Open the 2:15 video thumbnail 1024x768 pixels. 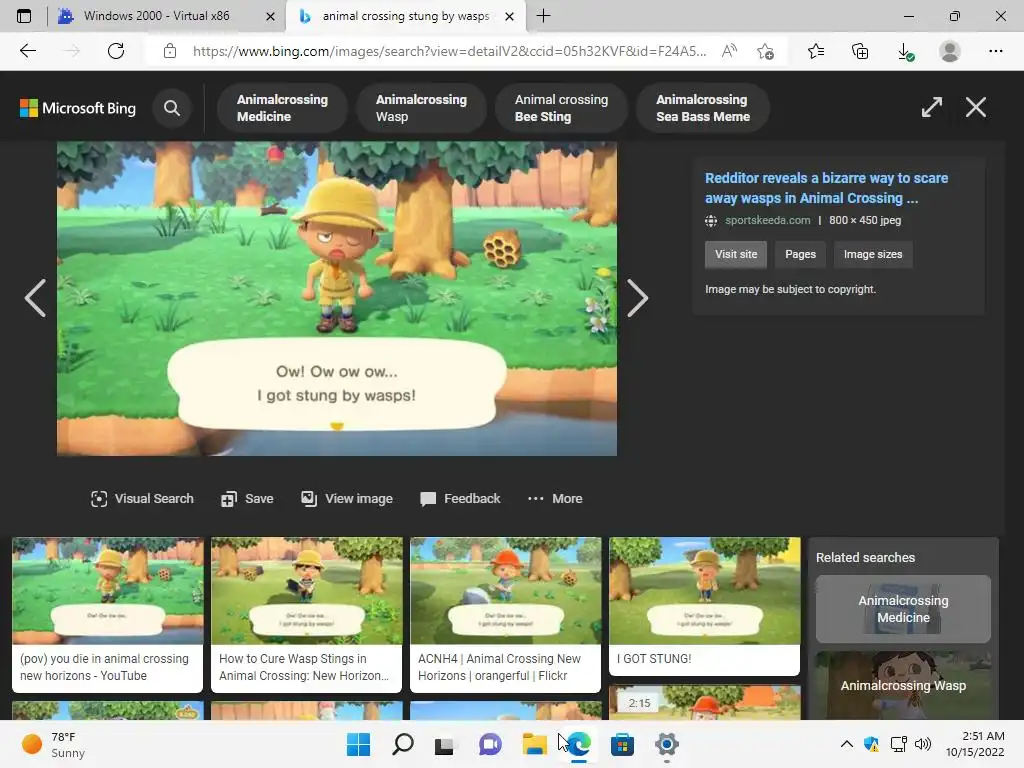click(705, 703)
